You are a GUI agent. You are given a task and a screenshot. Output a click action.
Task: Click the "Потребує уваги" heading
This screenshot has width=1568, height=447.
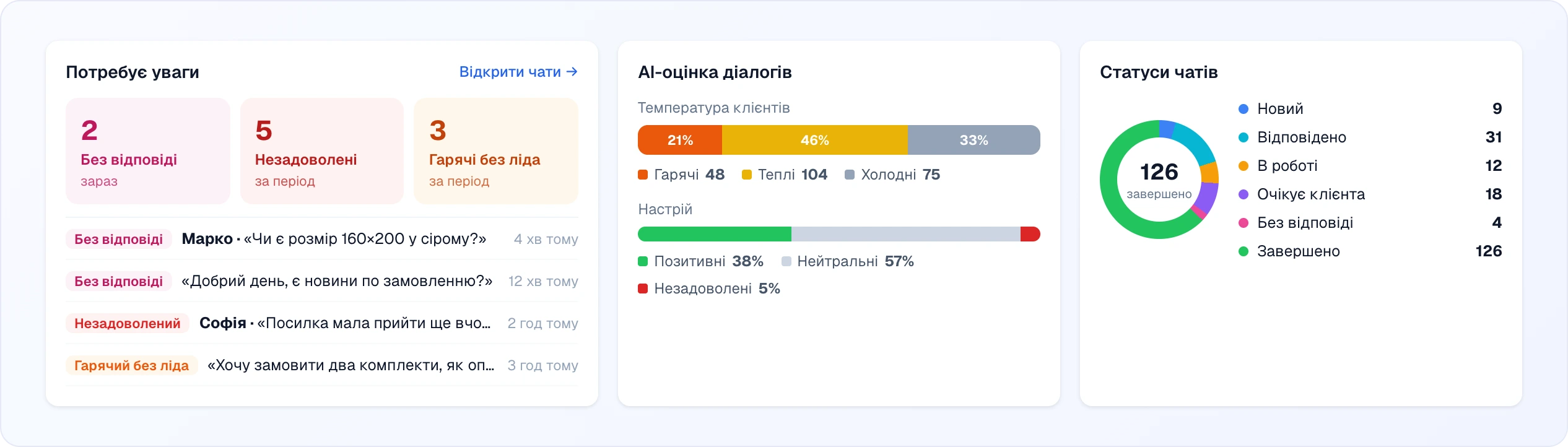133,72
